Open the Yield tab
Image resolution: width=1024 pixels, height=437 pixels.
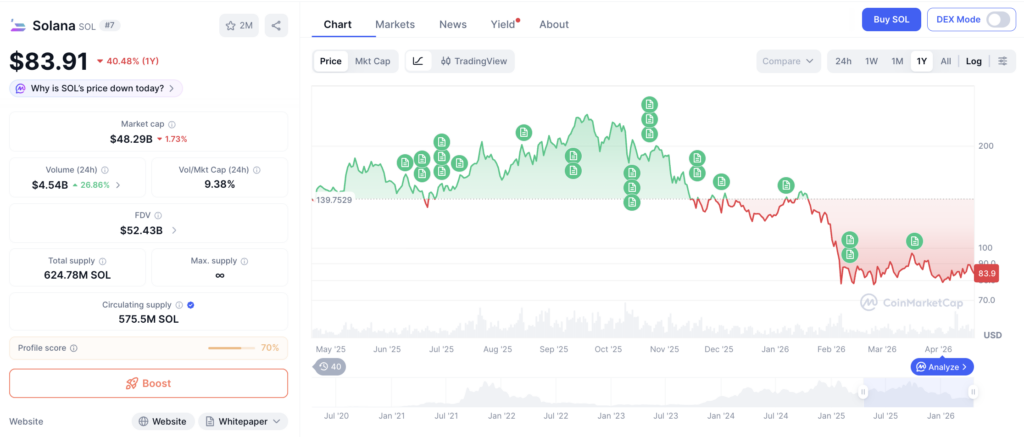pyautogui.click(x=505, y=24)
